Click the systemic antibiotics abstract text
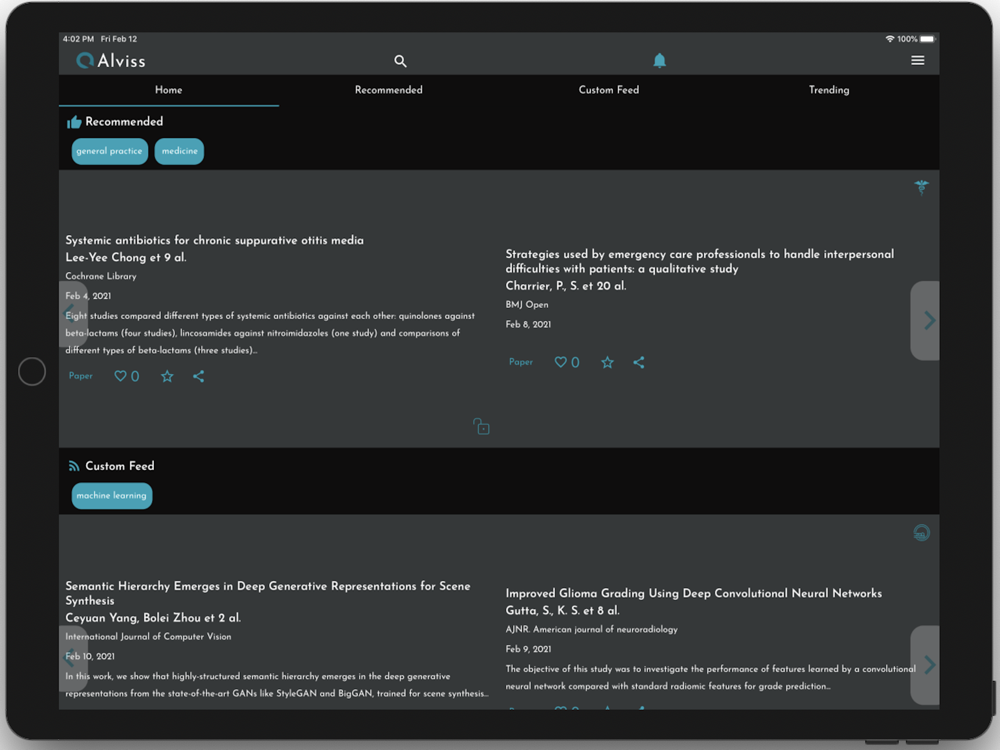The height and width of the screenshot is (750, 1000). (x=270, y=333)
